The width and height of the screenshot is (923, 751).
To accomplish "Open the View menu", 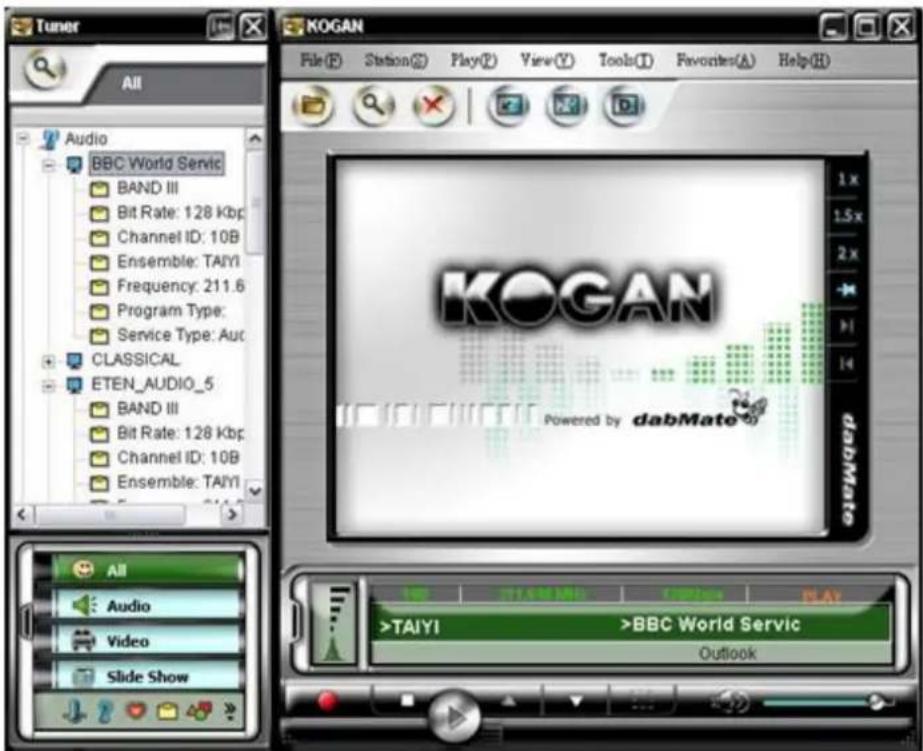I will pos(547,60).
